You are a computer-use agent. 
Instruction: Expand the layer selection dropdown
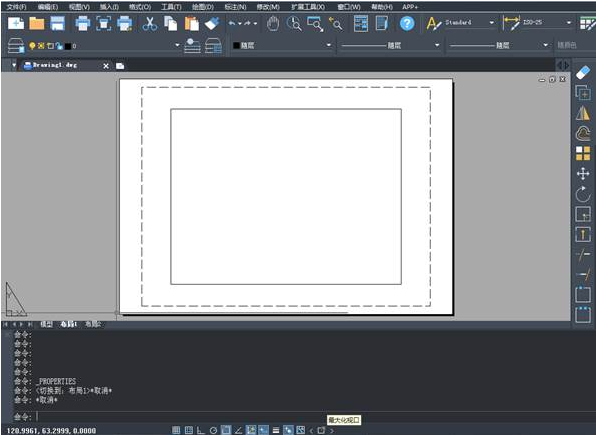tap(177, 45)
